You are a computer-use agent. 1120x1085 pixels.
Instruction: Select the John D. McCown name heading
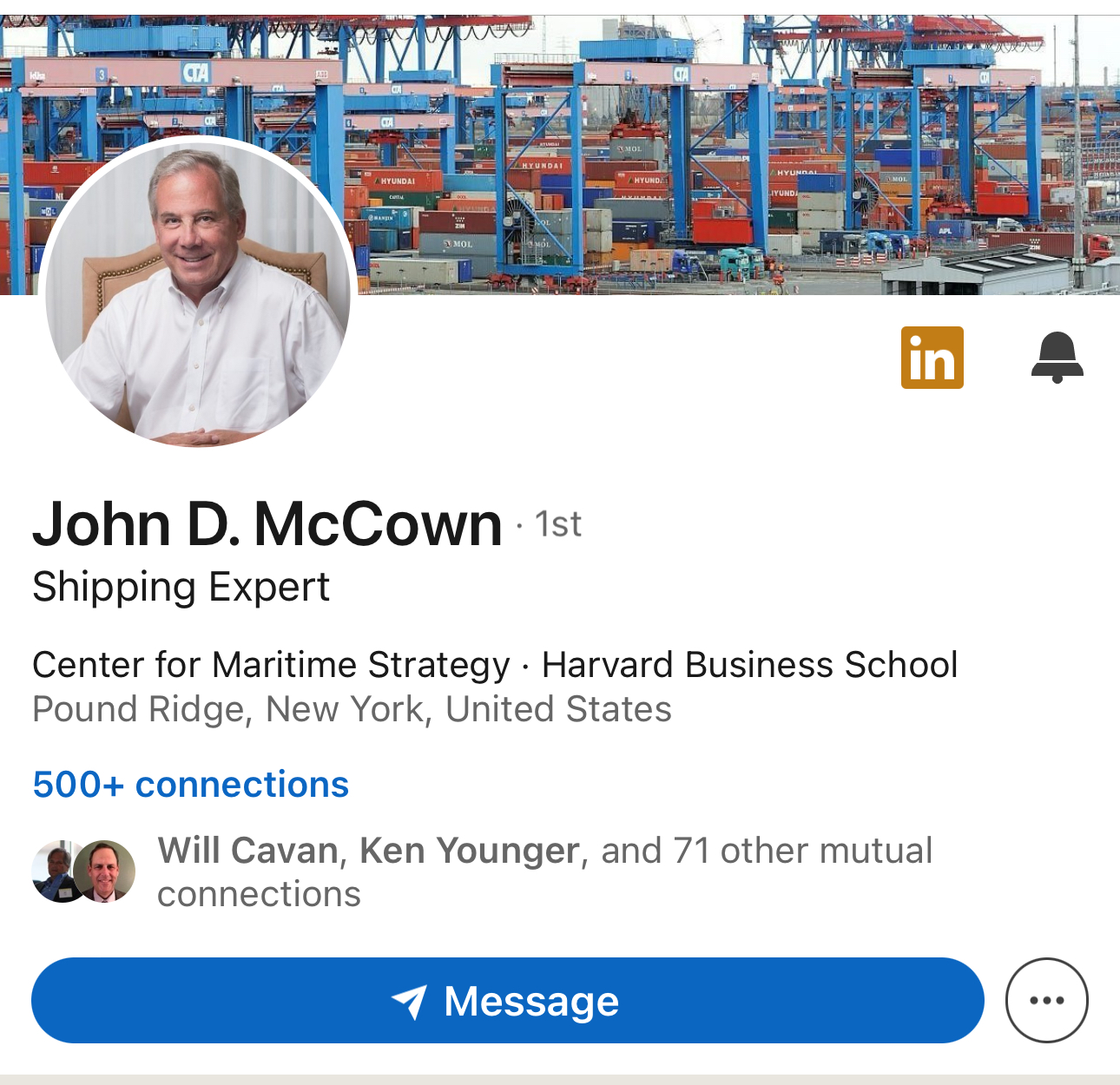(x=267, y=524)
